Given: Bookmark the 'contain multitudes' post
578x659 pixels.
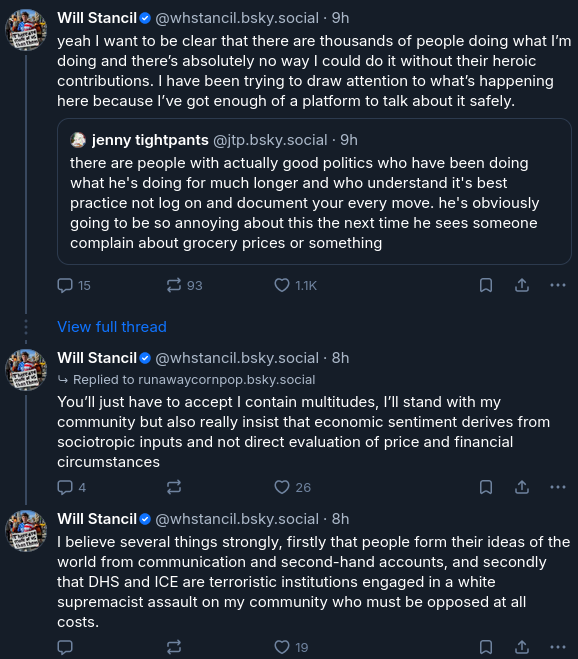Looking at the screenshot, I should pyautogui.click(x=486, y=488).
